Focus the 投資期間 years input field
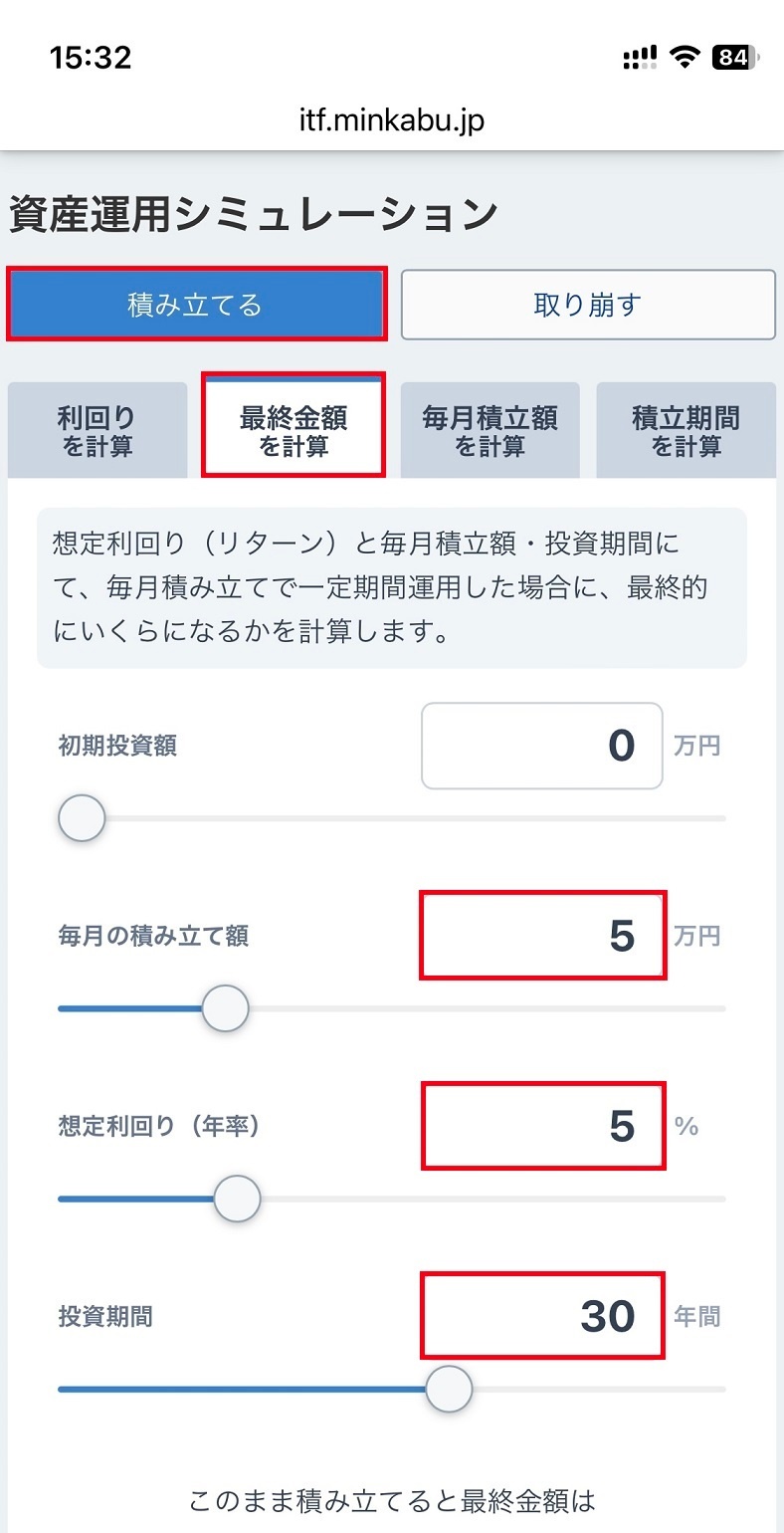784x1533 pixels. point(542,1316)
